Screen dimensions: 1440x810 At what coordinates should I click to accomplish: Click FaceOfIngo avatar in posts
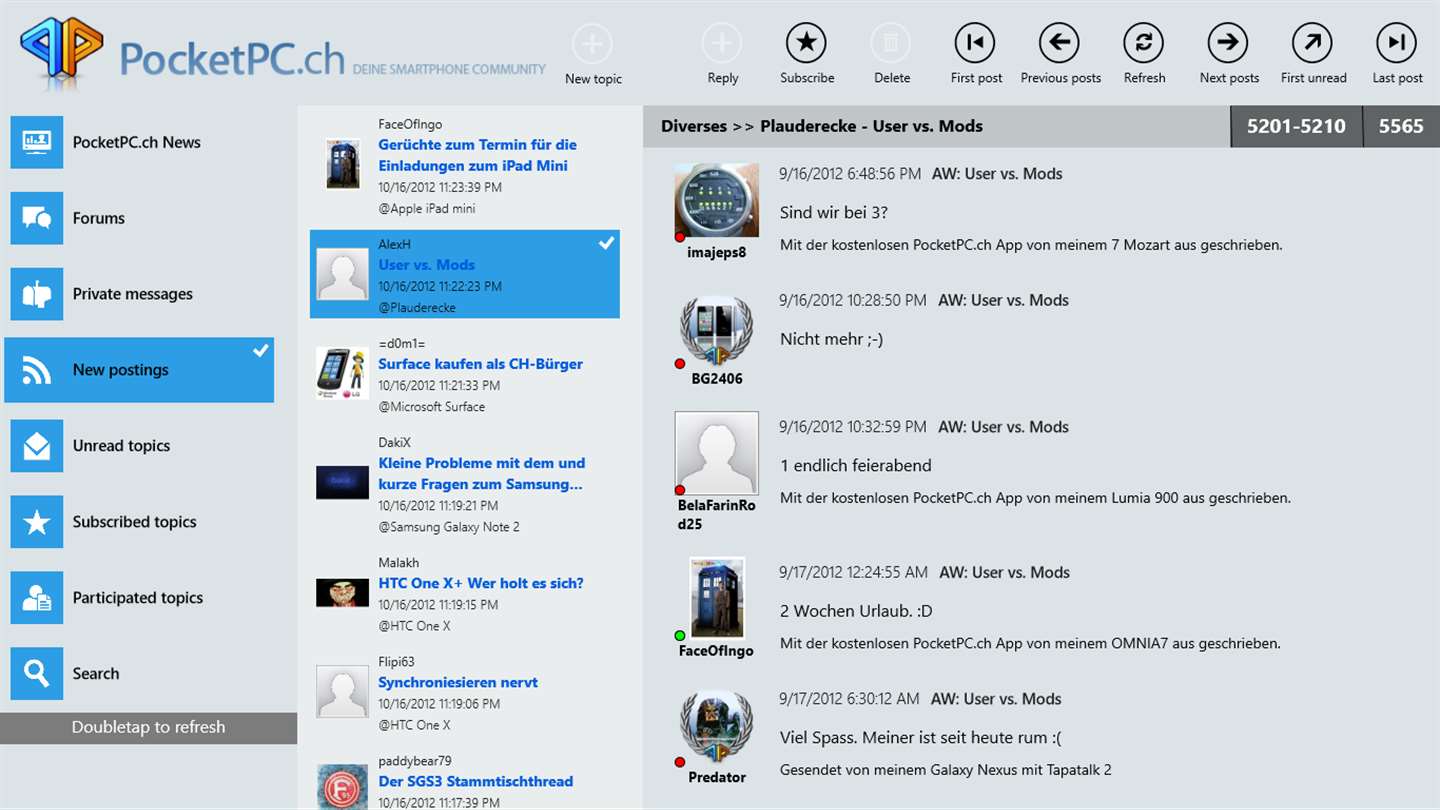716,598
